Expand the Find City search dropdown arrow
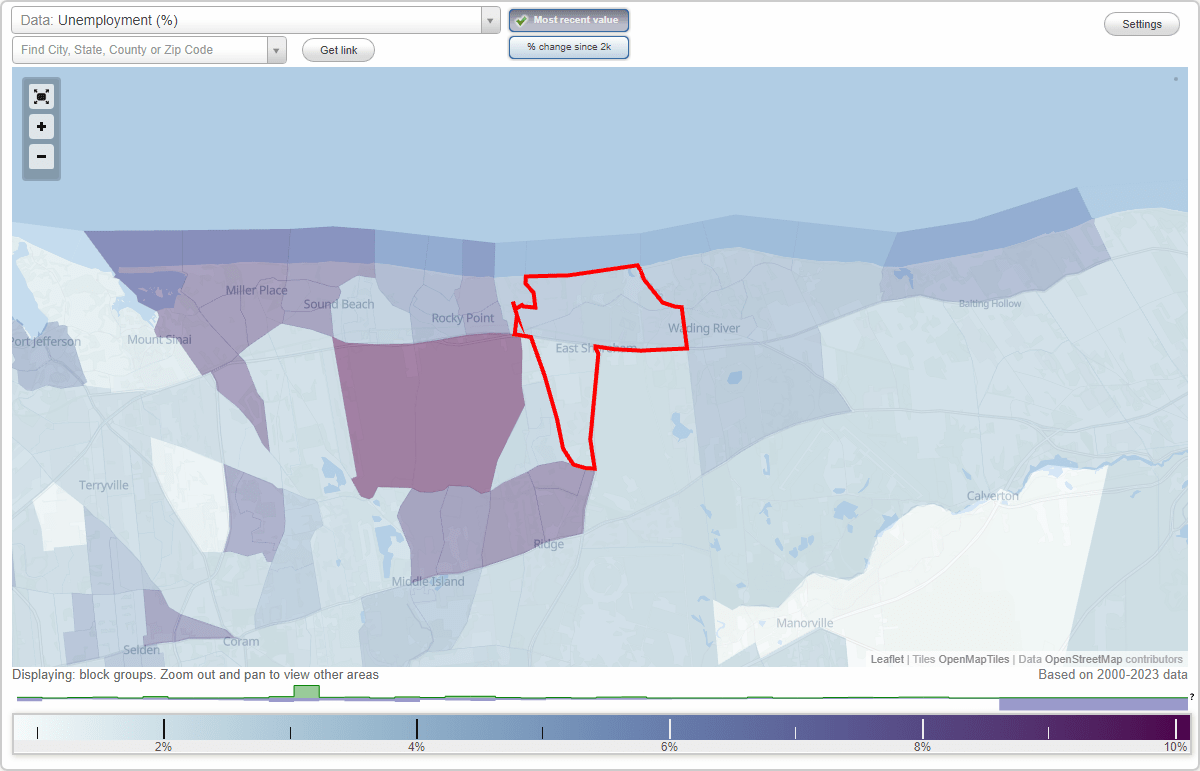 (x=277, y=49)
